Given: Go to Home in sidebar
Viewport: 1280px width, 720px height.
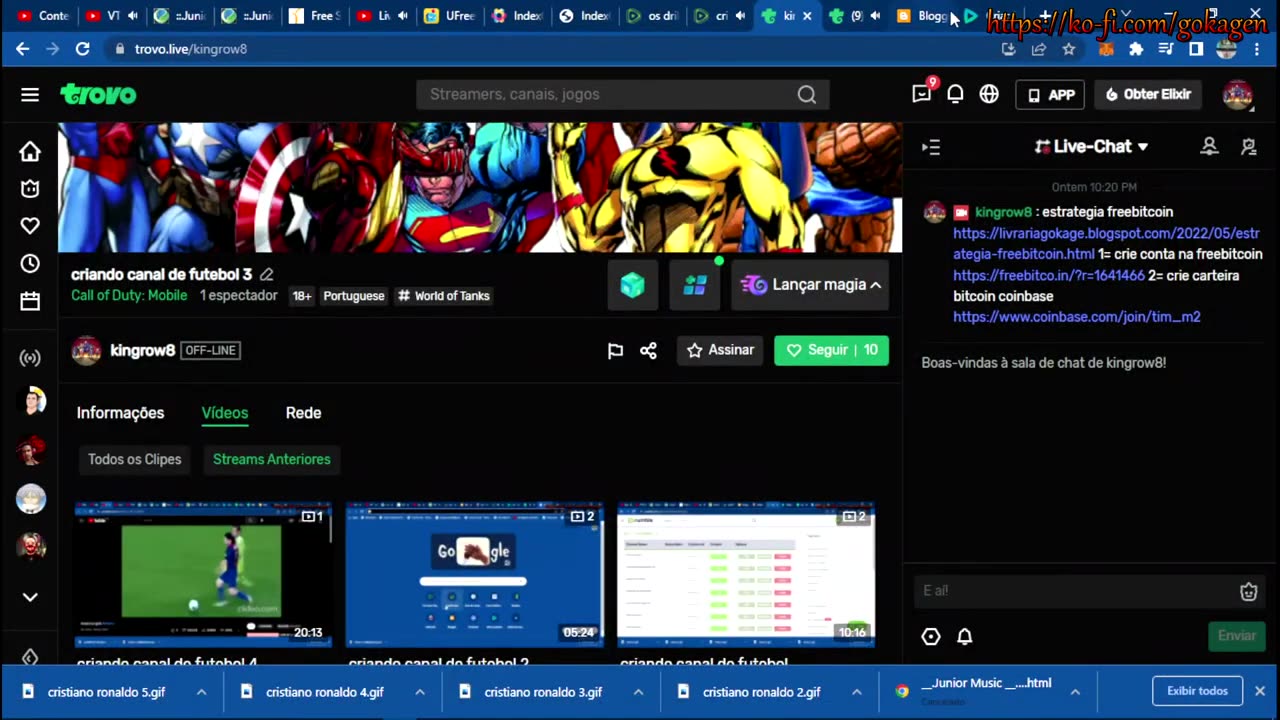Looking at the screenshot, I should (x=30, y=151).
